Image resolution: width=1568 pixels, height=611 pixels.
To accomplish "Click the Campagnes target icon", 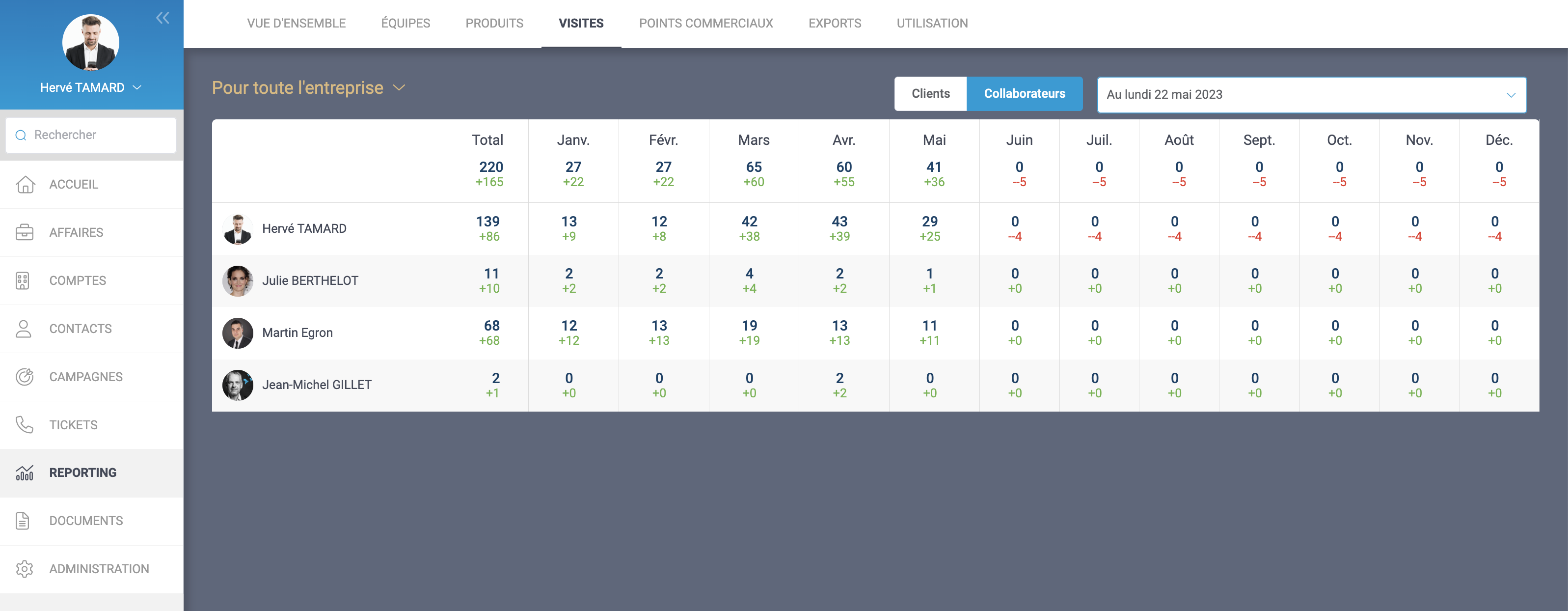I will [x=25, y=376].
